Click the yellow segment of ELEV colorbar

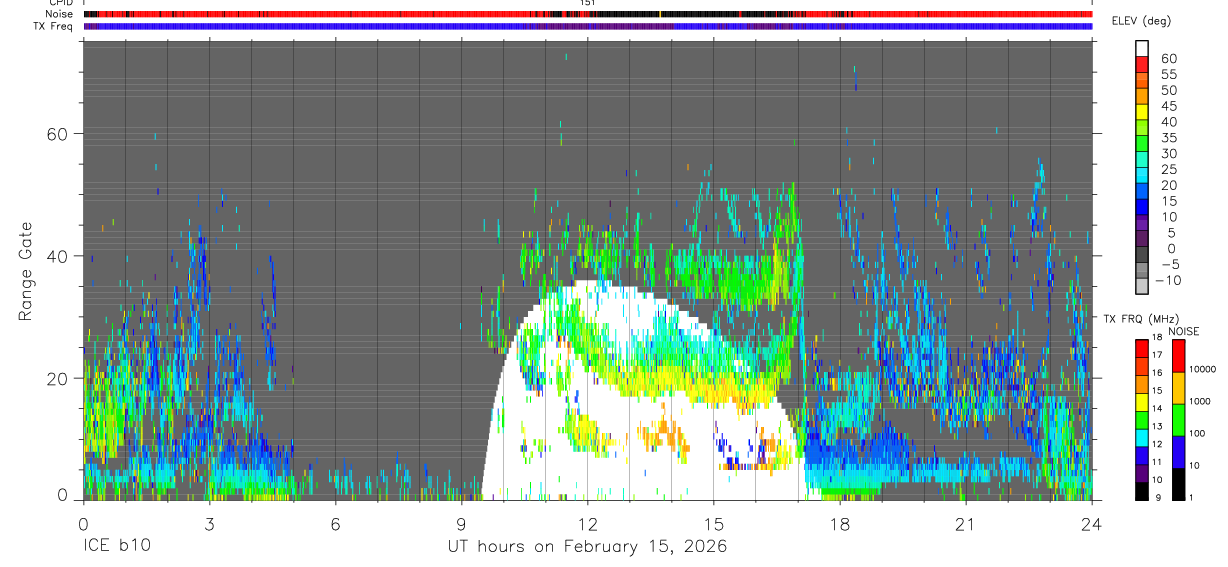1142,112
